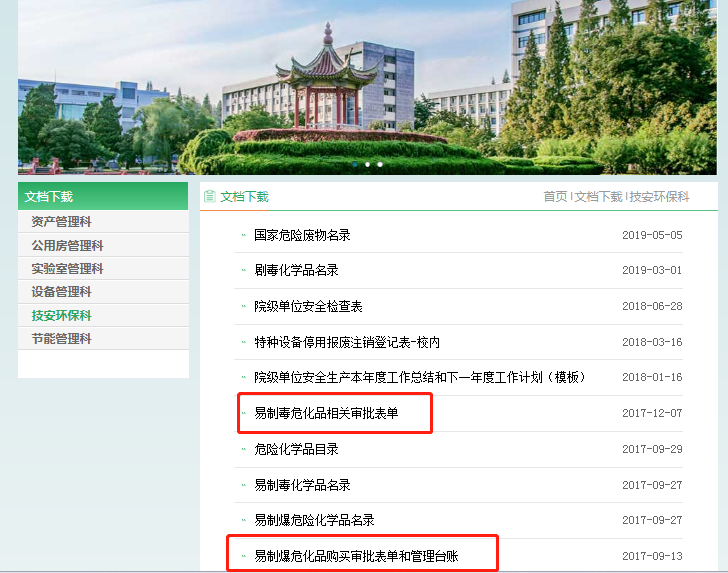Click 文档下载 in the breadcrumb
The width and height of the screenshot is (728, 573).
pos(598,196)
